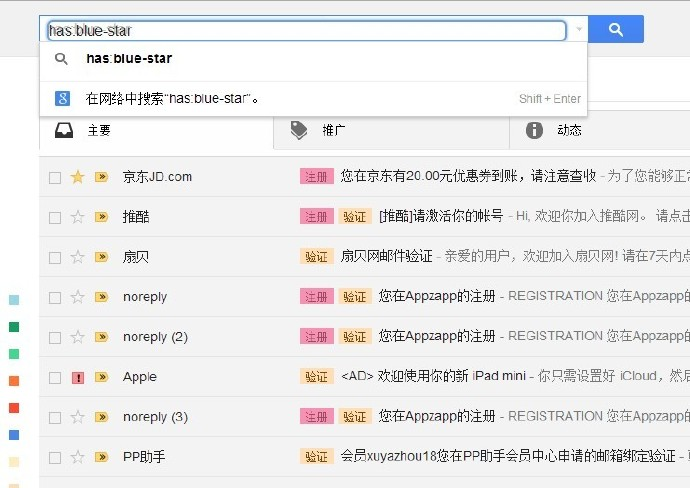Click importance marker on Apple email

point(102,377)
